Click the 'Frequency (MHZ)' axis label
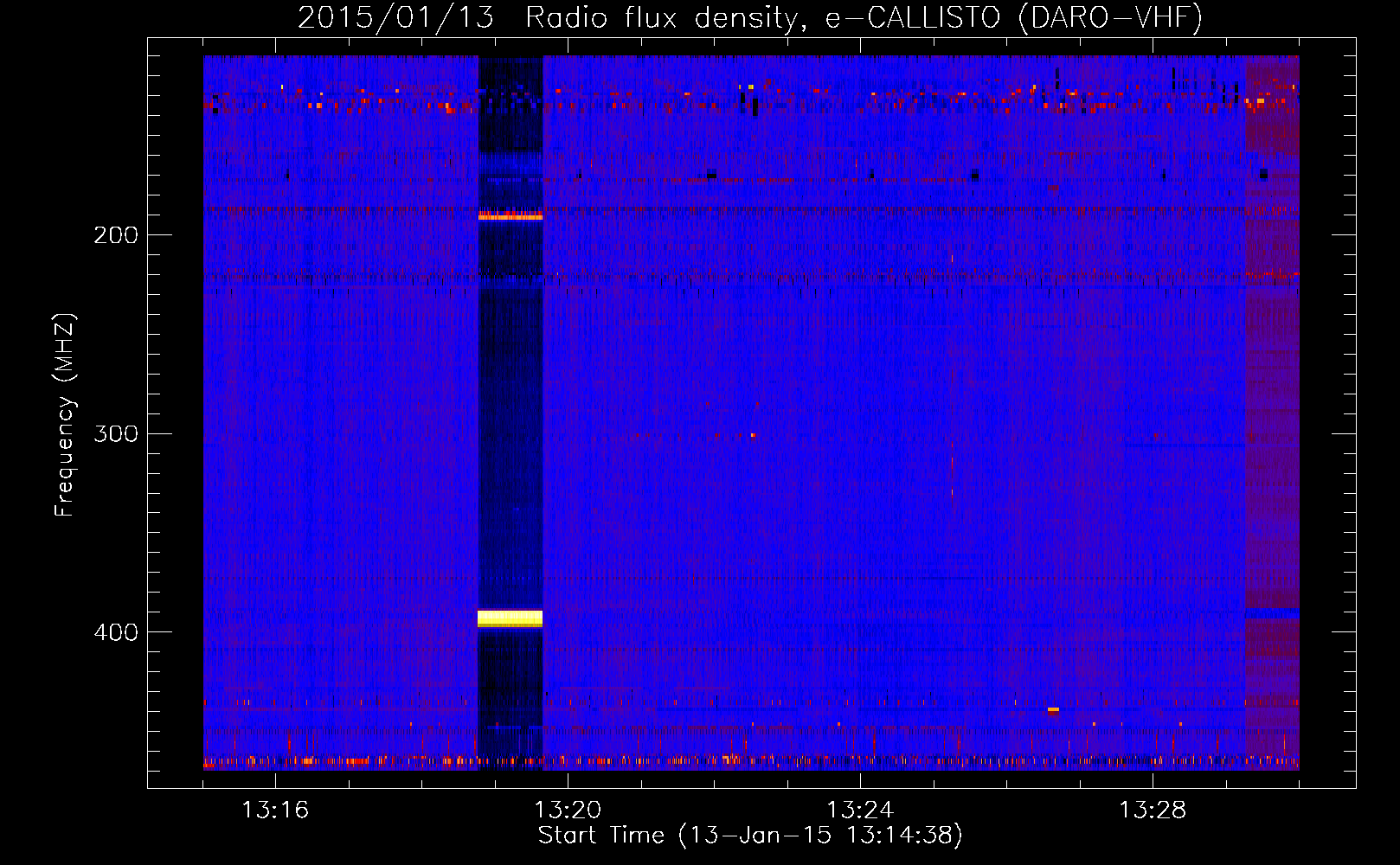 (x=65, y=415)
